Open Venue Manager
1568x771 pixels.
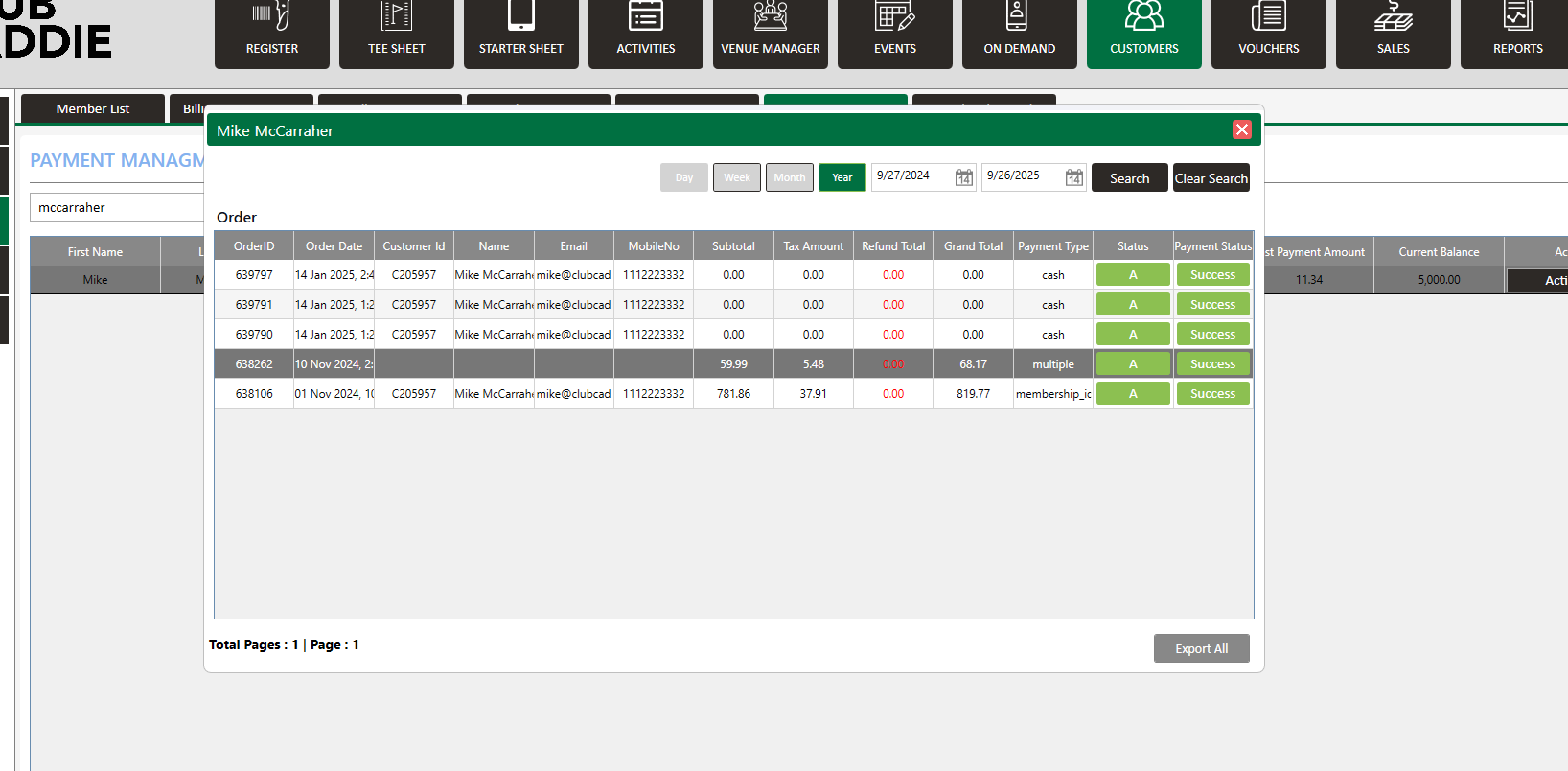(x=770, y=34)
